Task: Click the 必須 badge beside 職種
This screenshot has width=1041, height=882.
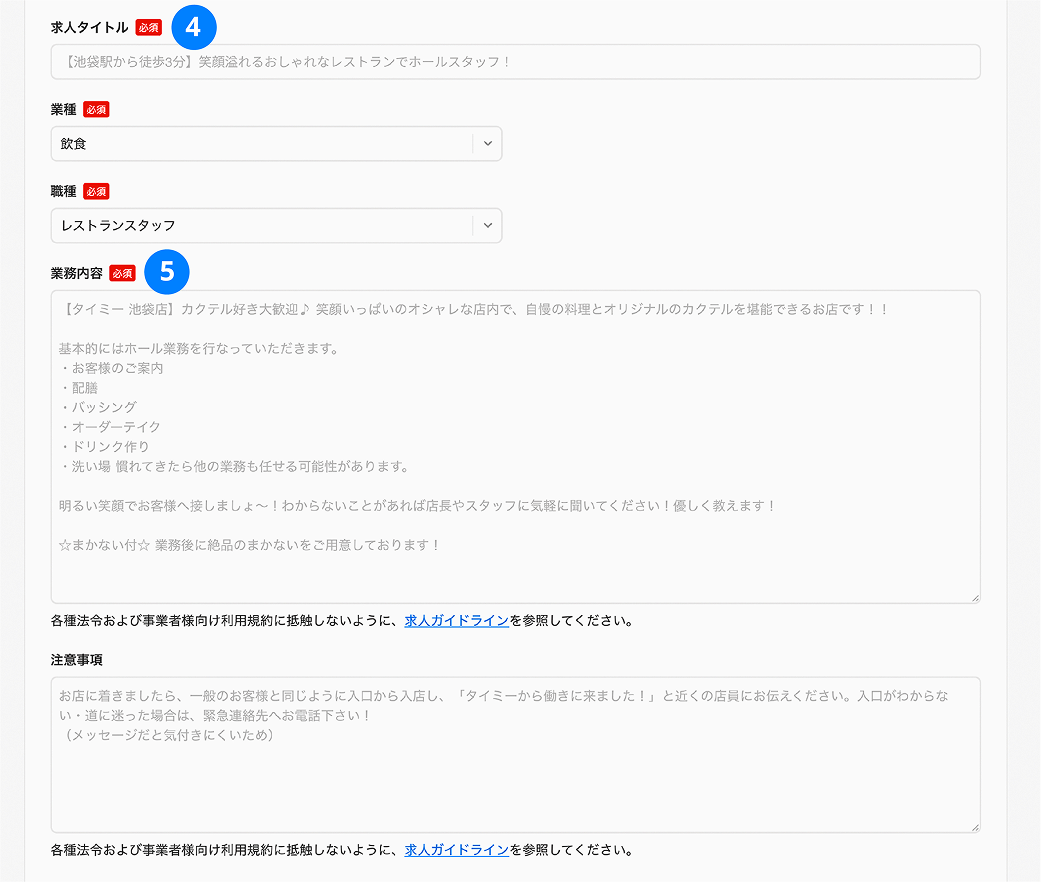Action: coord(96,191)
